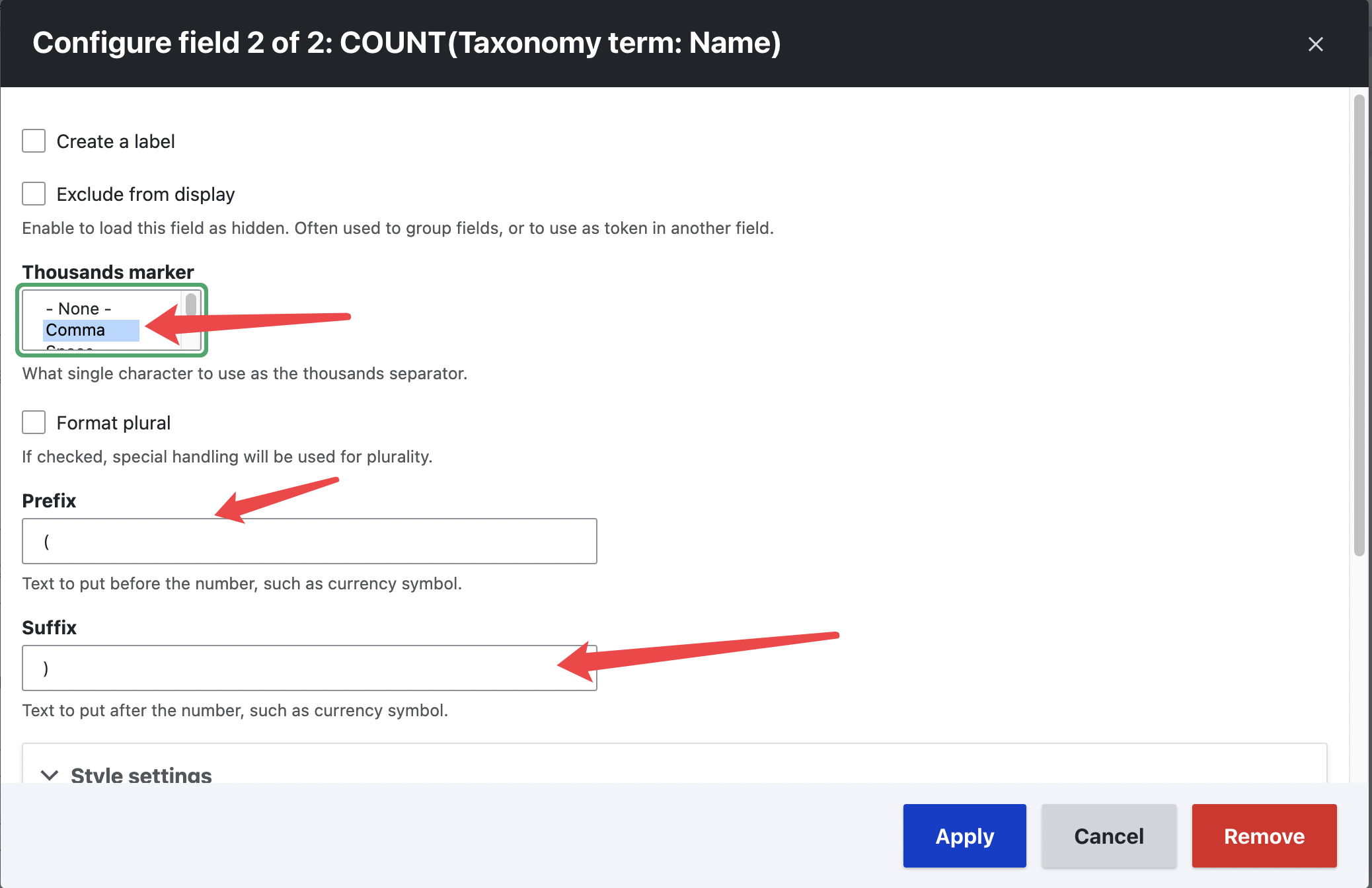Choose Comma as the thousands marker

point(76,330)
